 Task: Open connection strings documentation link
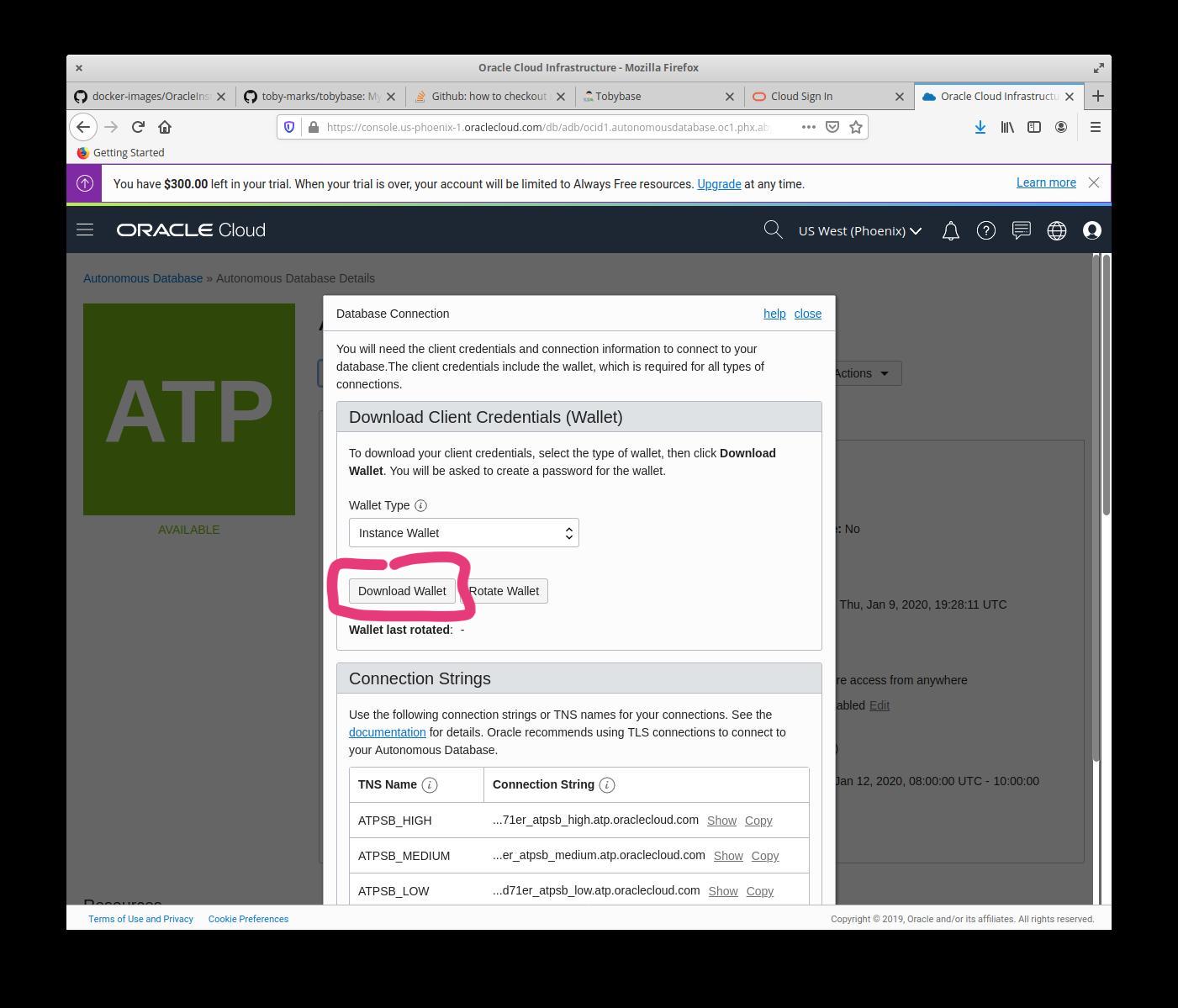click(387, 732)
